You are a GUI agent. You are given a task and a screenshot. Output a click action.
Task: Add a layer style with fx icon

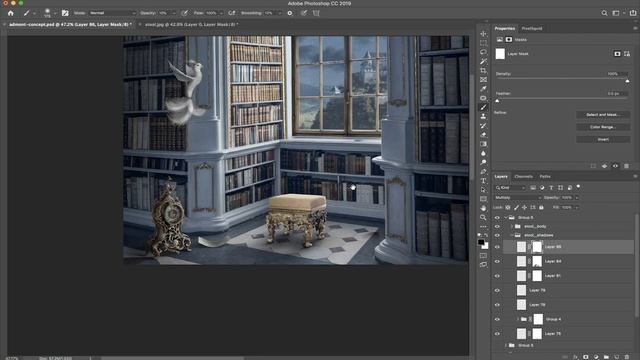click(576, 357)
